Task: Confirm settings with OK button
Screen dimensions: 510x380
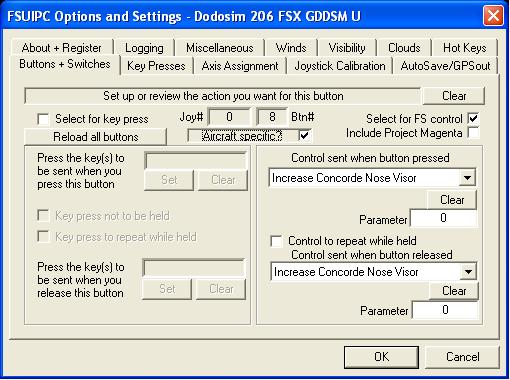Action: [x=381, y=357]
